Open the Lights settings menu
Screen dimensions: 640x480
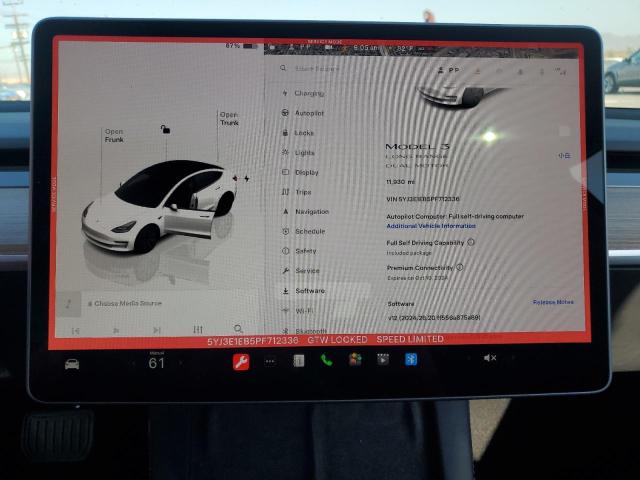click(x=298, y=153)
